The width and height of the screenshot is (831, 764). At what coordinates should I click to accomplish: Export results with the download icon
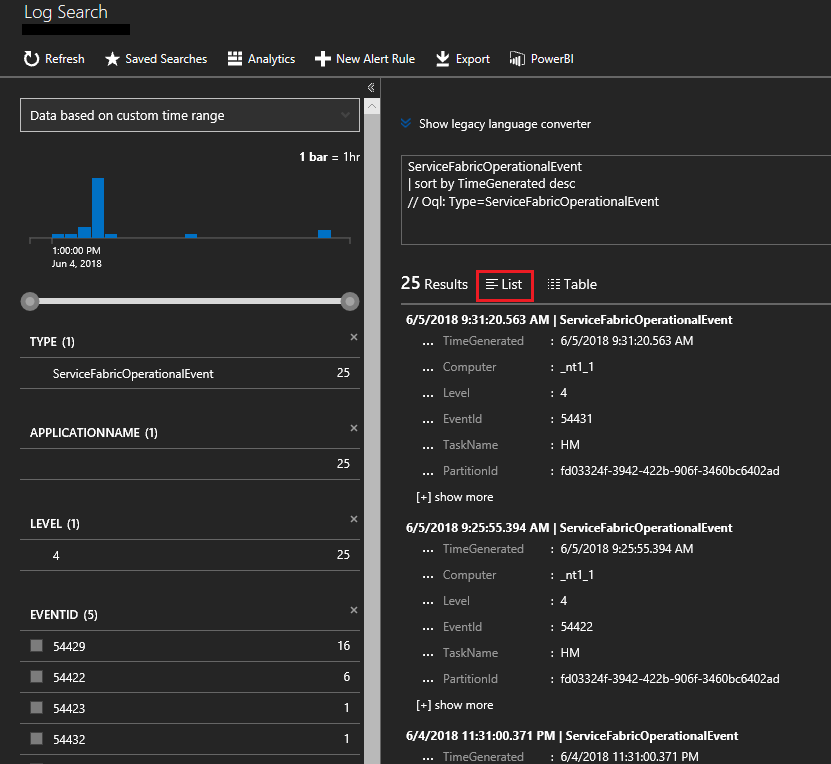pyautogui.click(x=442, y=59)
